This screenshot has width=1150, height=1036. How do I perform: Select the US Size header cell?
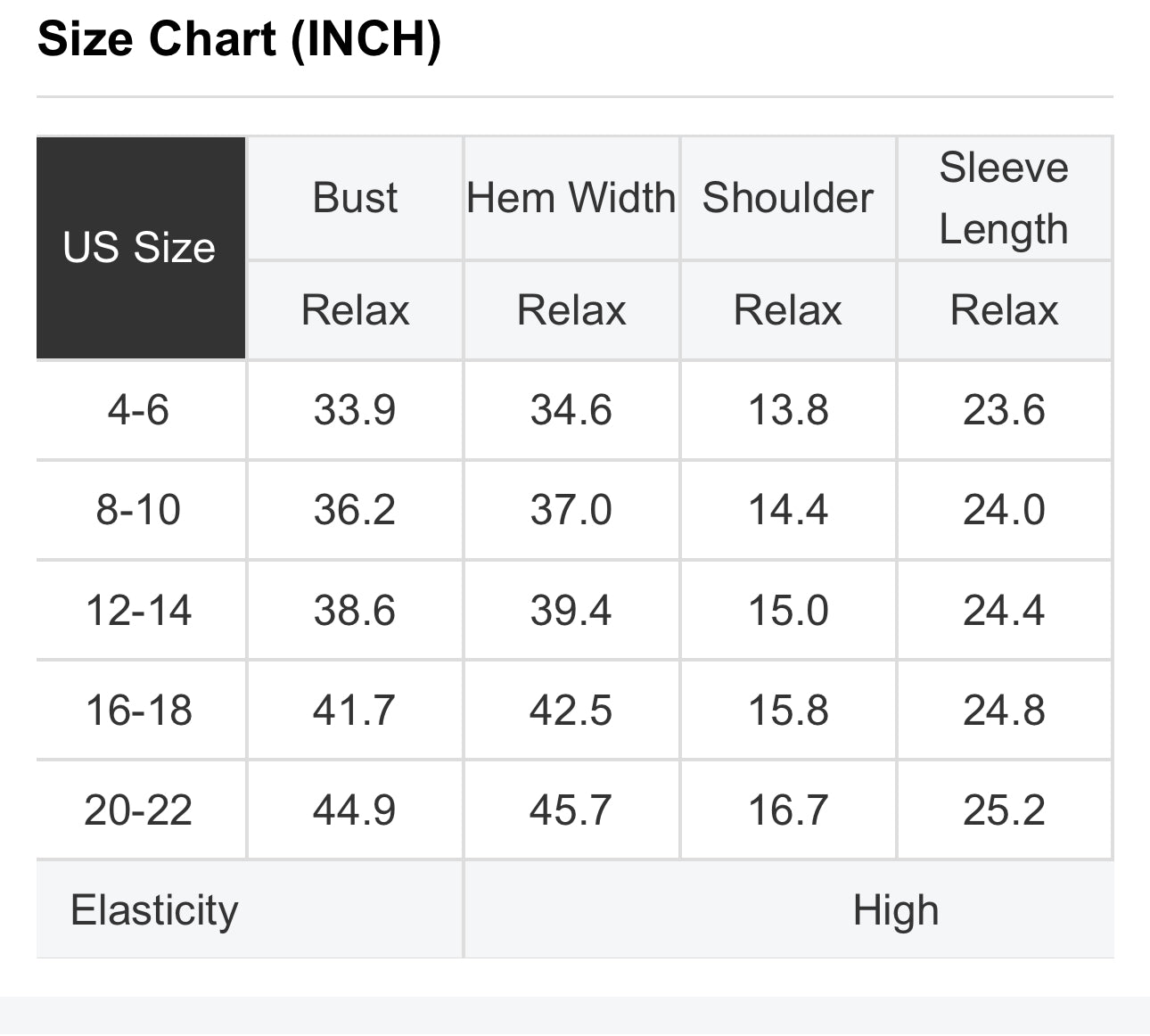click(141, 248)
